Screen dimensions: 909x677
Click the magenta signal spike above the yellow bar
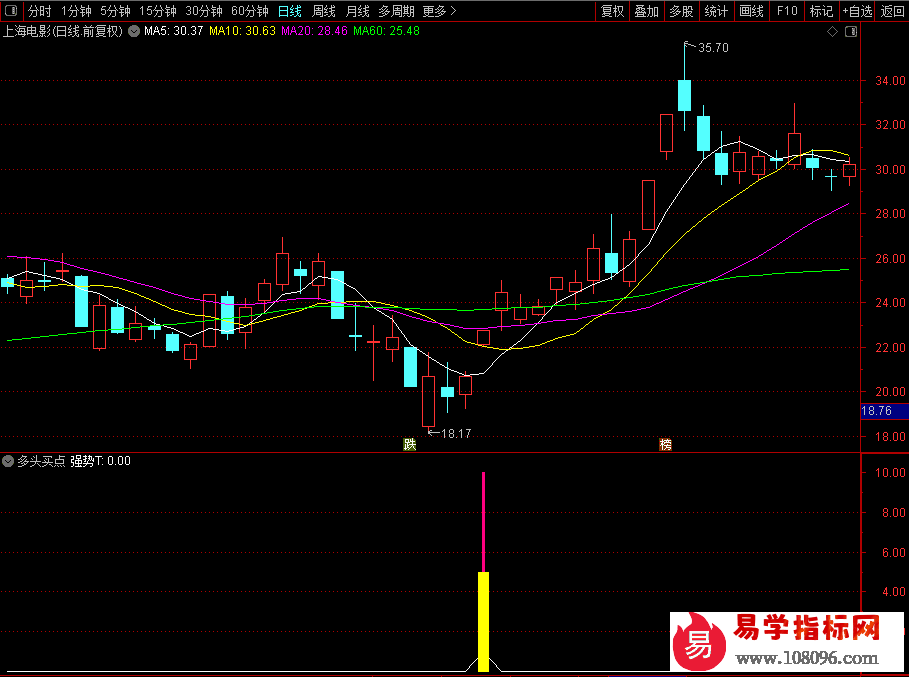tap(483, 522)
